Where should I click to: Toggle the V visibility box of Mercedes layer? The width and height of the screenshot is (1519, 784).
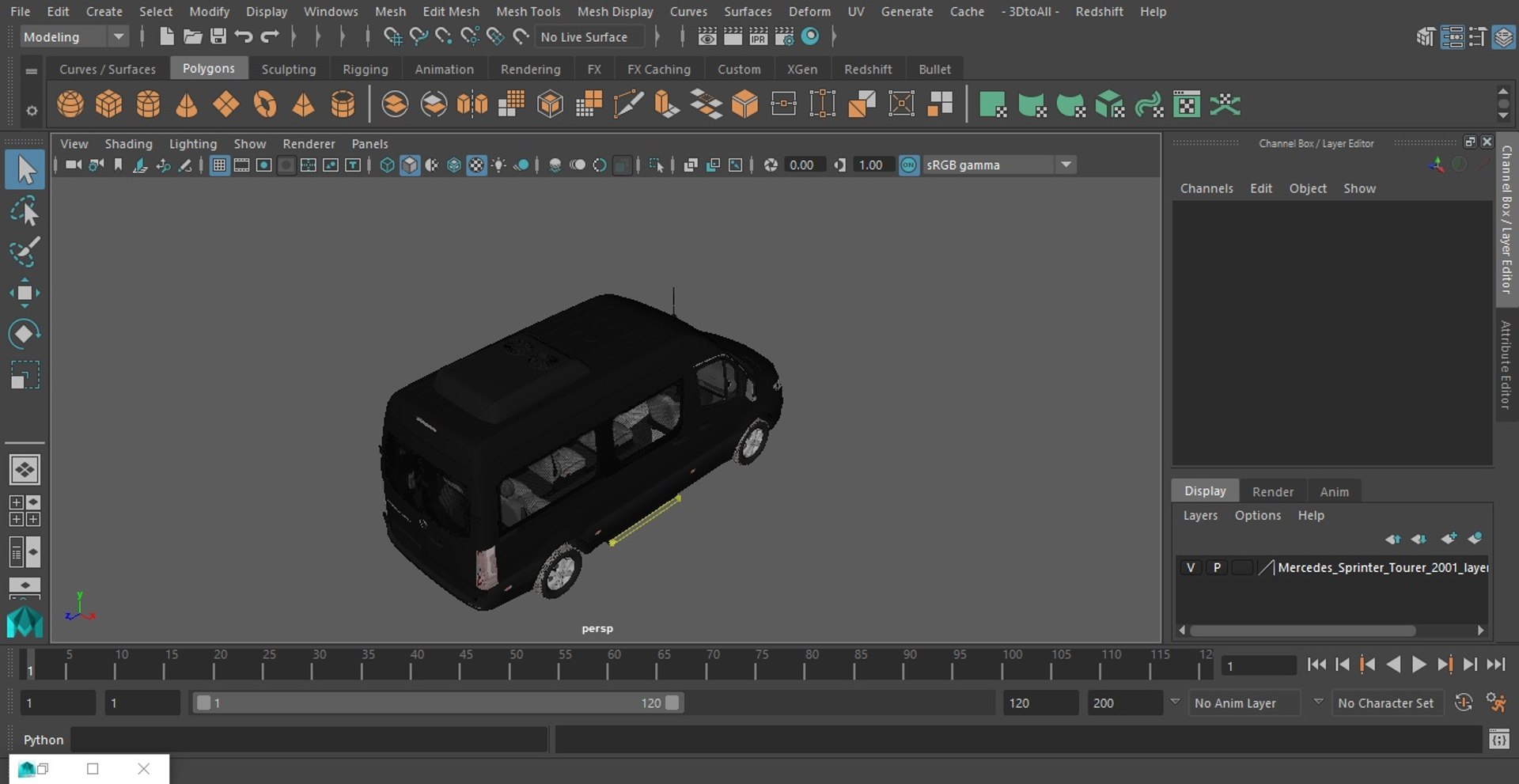point(1191,567)
